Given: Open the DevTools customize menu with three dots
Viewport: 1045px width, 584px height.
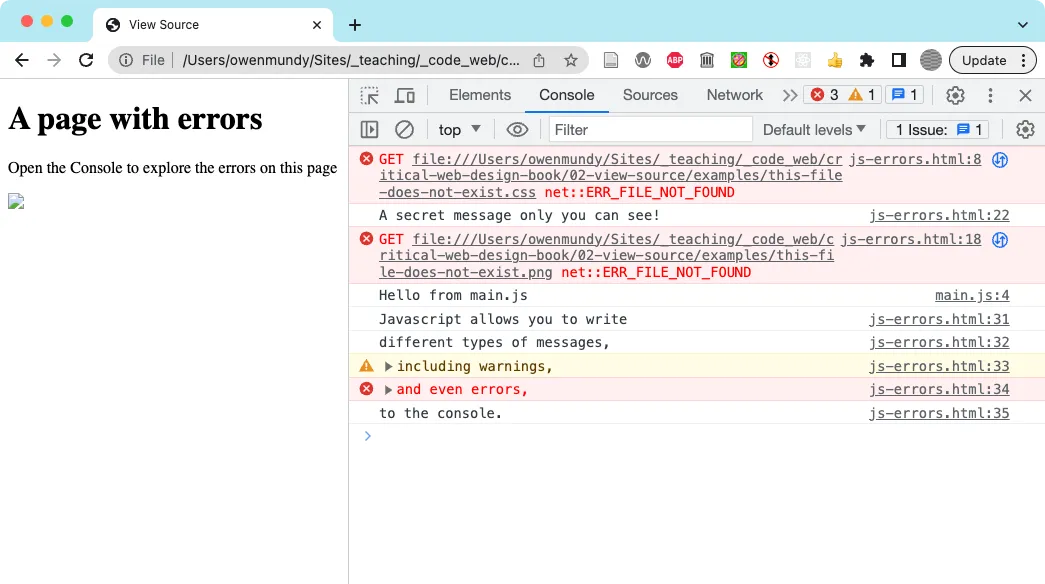Looking at the screenshot, I should (x=991, y=95).
